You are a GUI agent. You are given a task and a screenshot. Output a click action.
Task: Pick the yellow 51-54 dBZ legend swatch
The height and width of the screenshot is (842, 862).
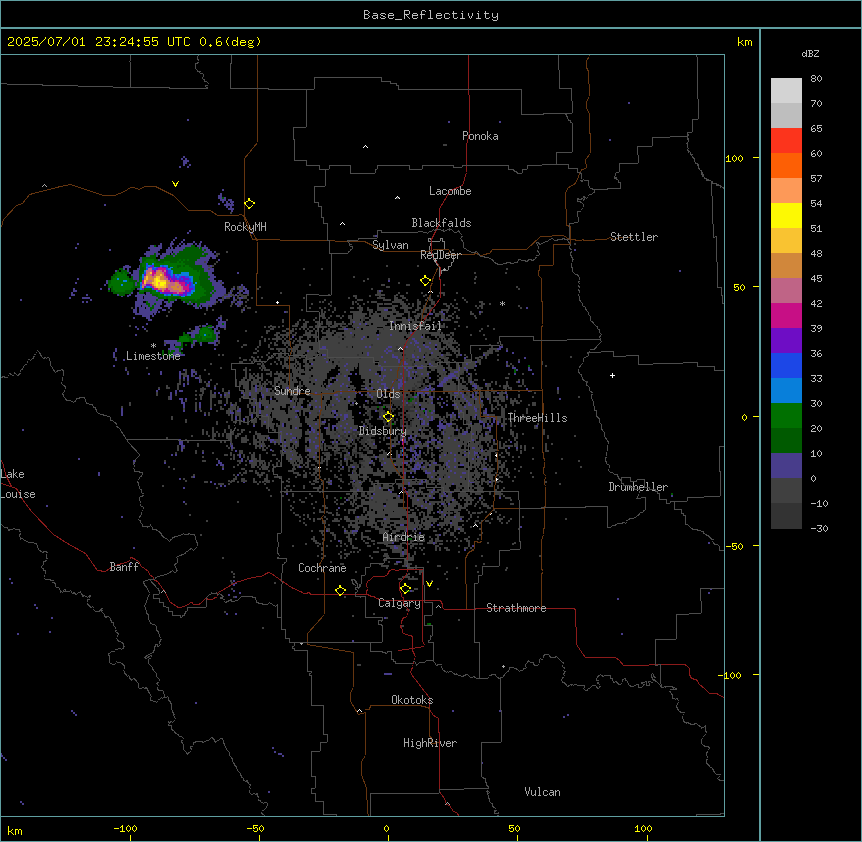[786, 215]
